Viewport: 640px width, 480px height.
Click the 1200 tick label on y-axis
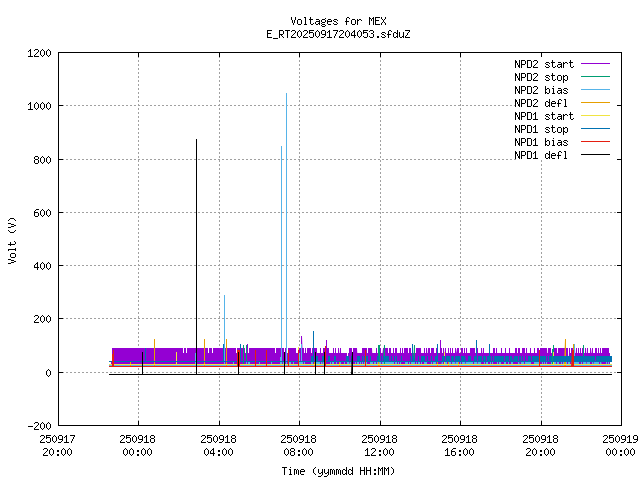[x=39, y=53]
